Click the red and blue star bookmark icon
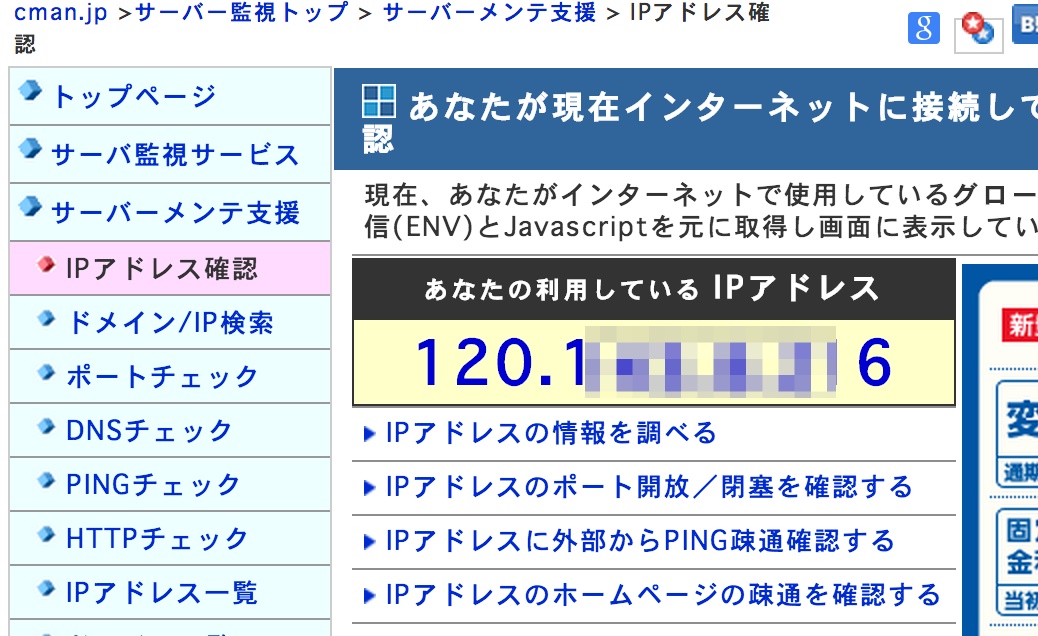1038x636 pixels. click(977, 30)
